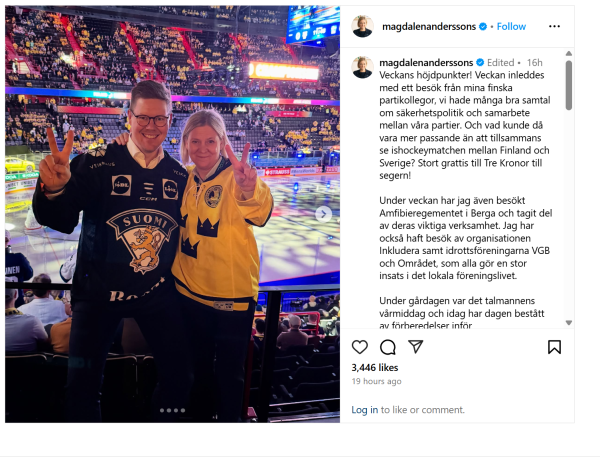Follow the magdalenanderssons account
This screenshot has width=600, height=457.
tap(511, 26)
